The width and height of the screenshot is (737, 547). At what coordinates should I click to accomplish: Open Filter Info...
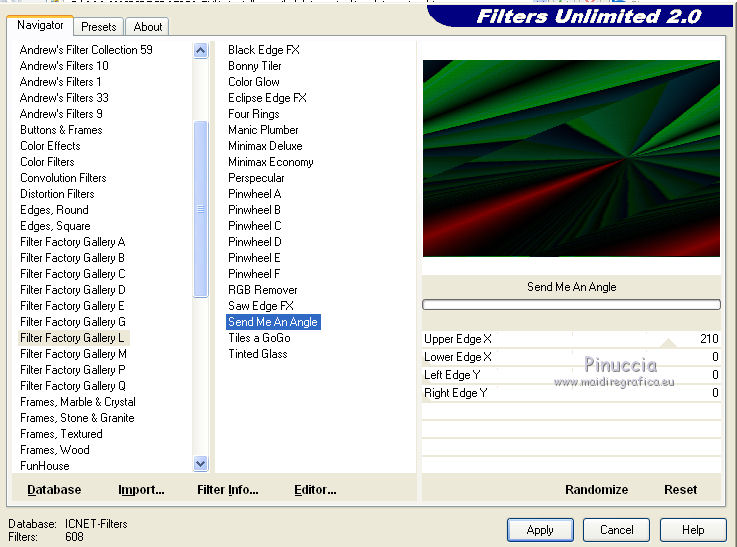click(227, 490)
